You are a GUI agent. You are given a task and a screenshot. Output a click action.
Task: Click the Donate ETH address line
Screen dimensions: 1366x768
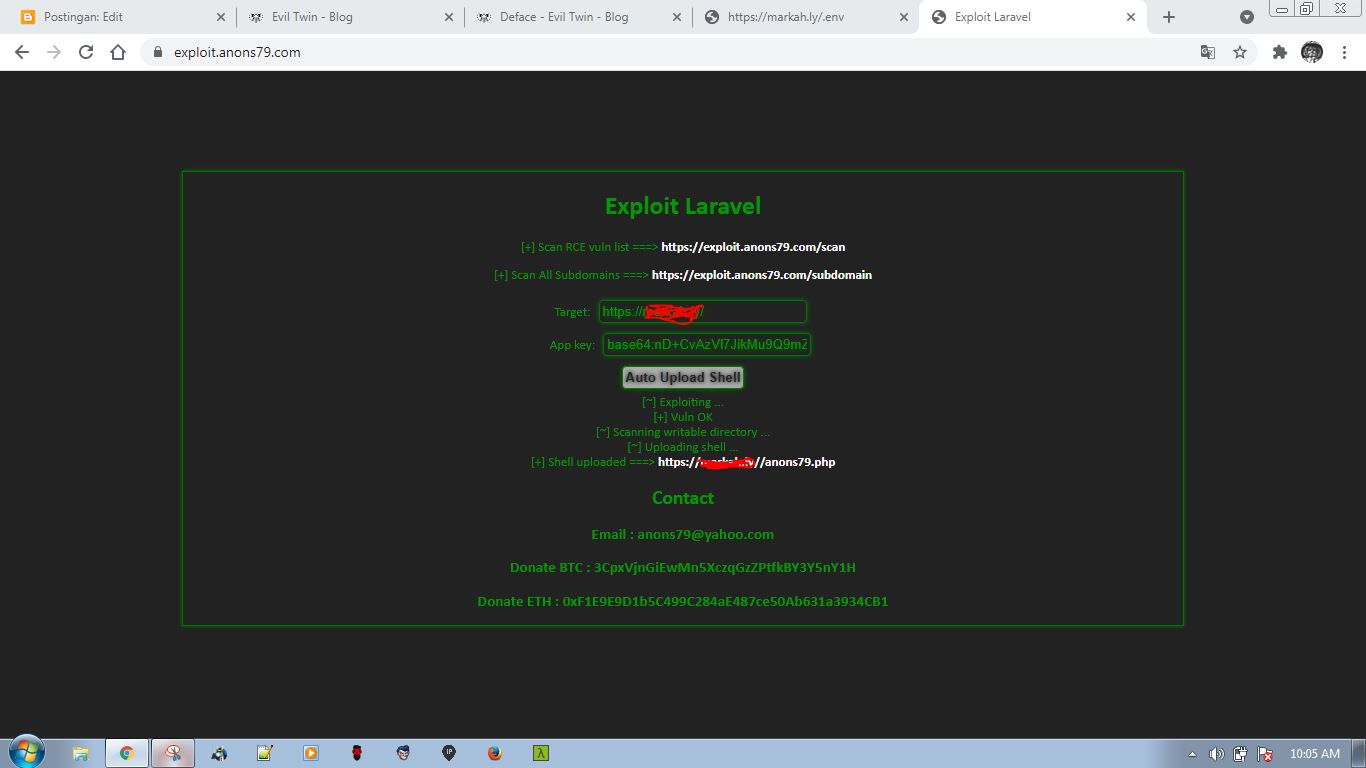click(683, 602)
